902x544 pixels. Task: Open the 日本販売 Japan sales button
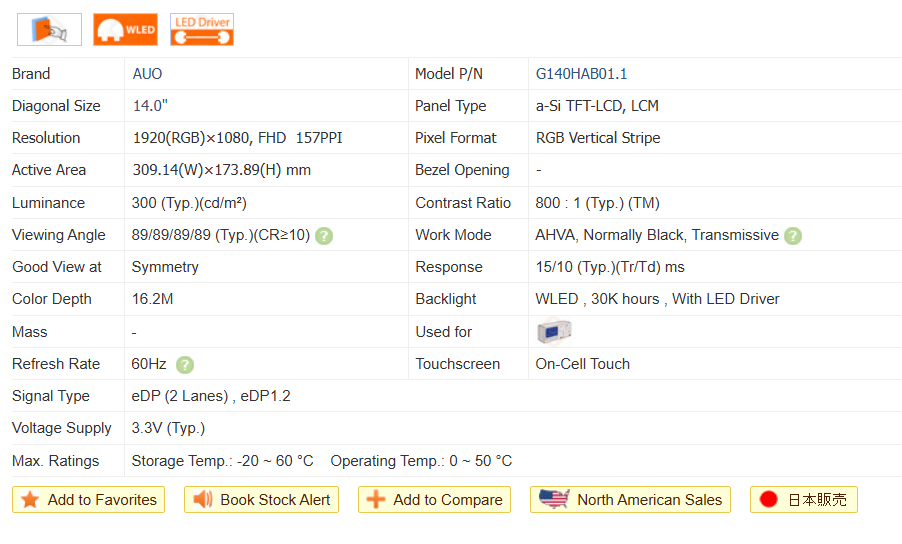803,500
